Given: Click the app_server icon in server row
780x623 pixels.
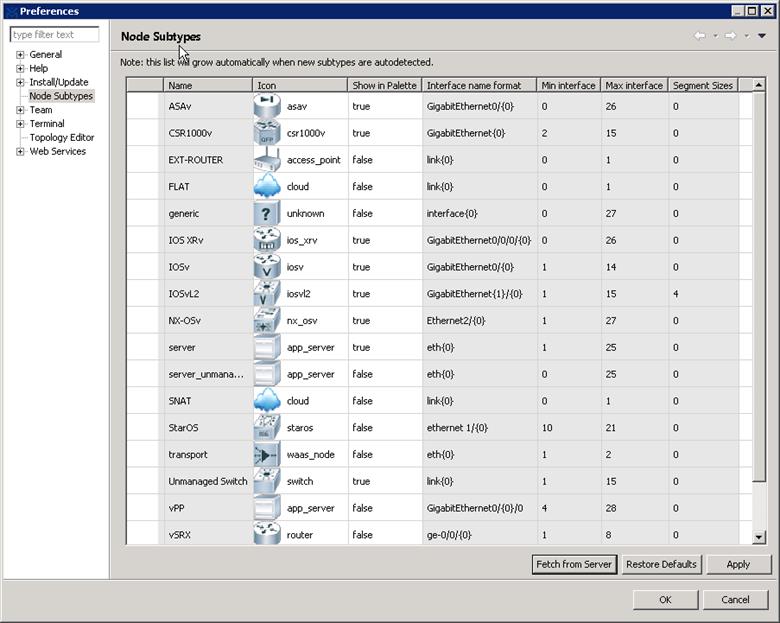Looking at the screenshot, I should point(267,347).
